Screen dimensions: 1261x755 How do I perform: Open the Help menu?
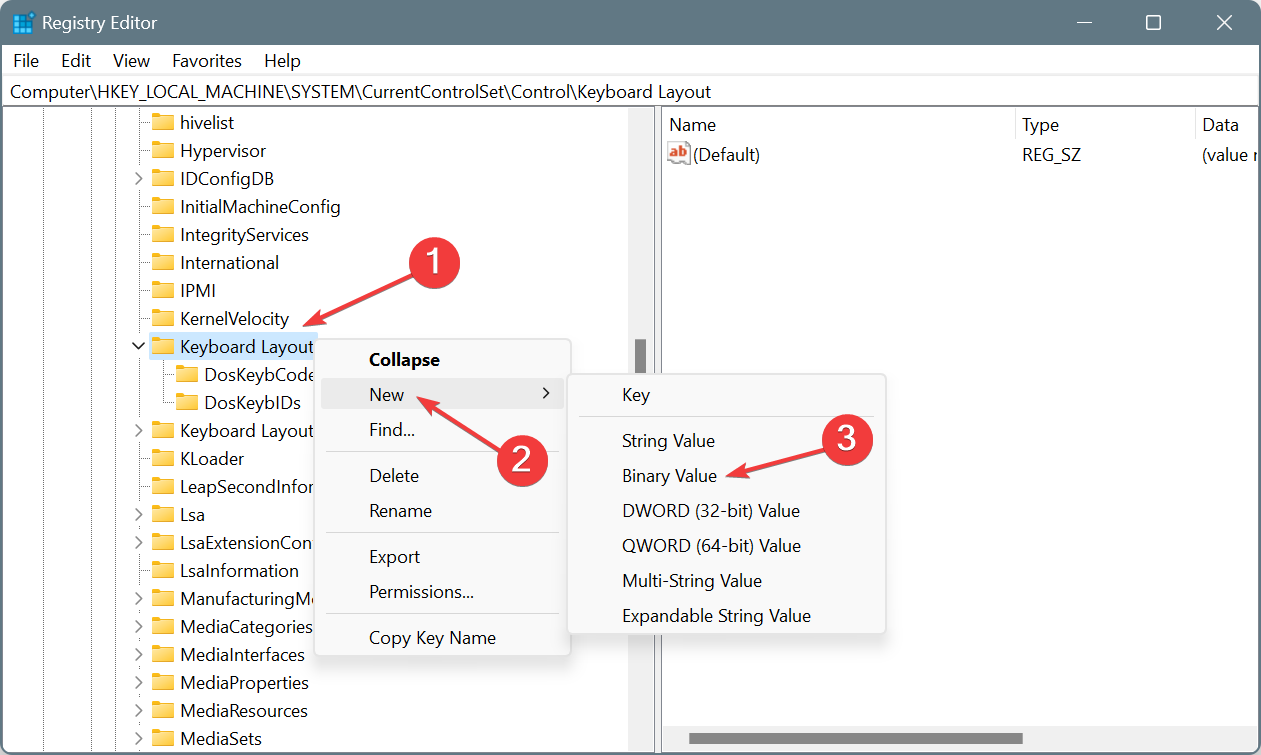(x=282, y=61)
